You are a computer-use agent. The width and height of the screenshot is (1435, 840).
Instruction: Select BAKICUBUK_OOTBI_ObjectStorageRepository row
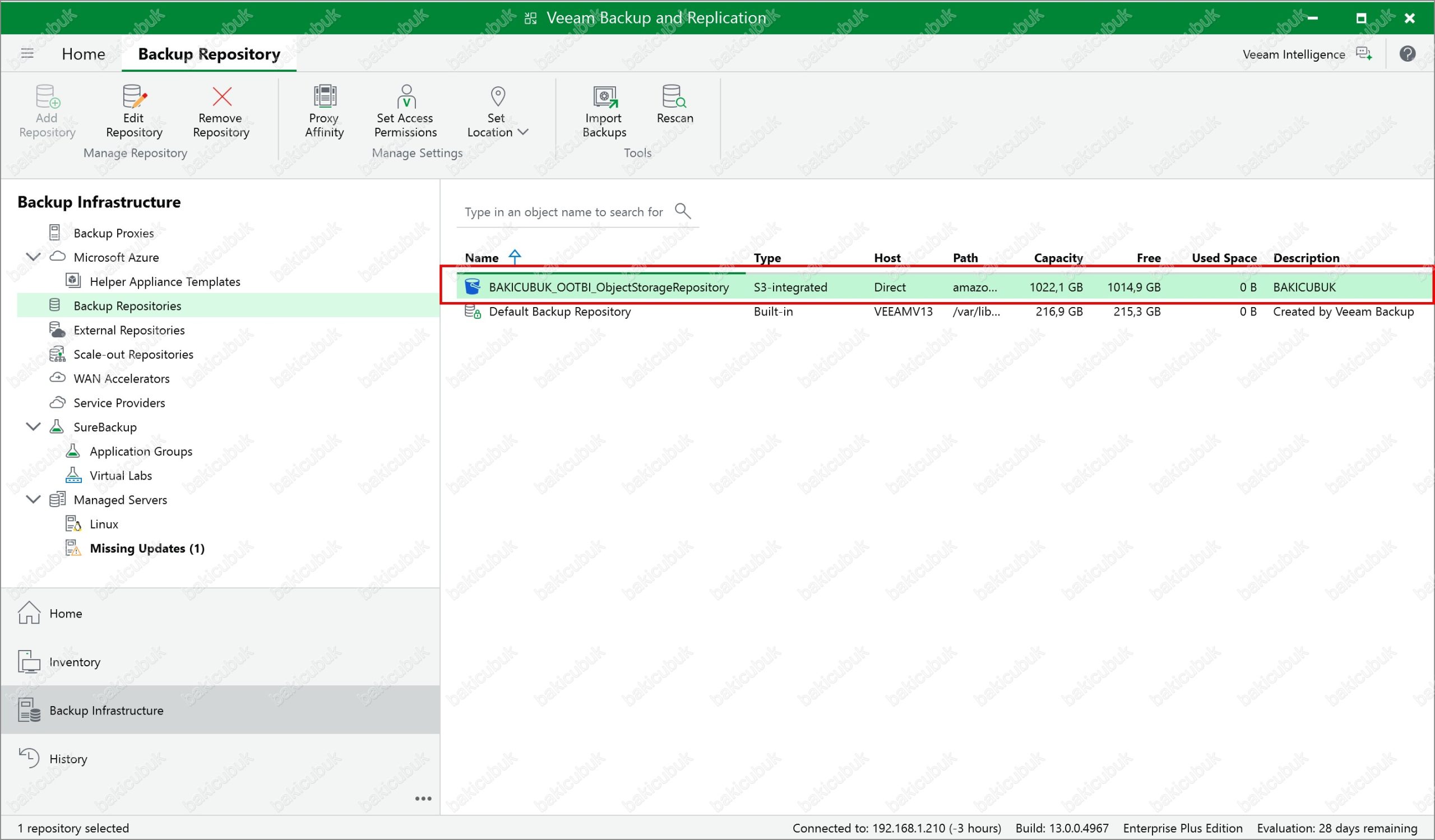[x=944, y=287]
